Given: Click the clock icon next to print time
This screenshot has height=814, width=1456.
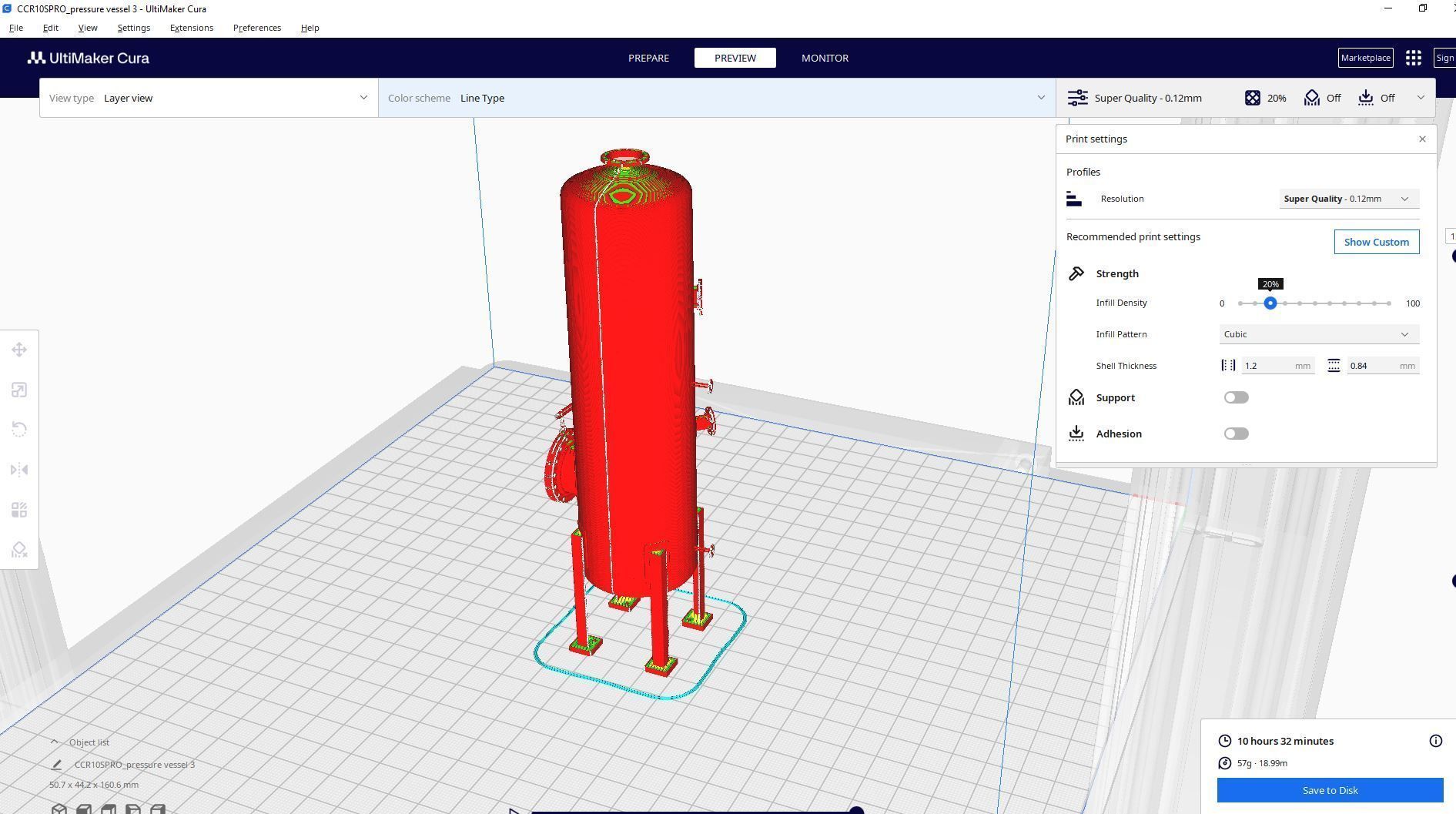Looking at the screenshot, I should click(1224, 741).
